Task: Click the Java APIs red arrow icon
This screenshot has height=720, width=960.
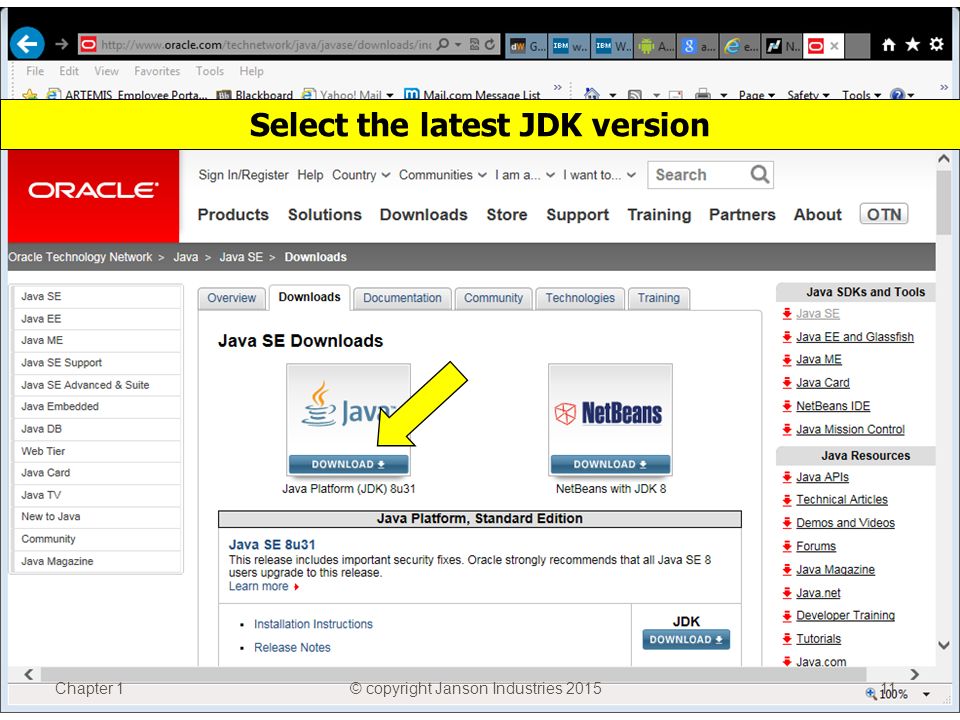Action: tap(787, 478)
